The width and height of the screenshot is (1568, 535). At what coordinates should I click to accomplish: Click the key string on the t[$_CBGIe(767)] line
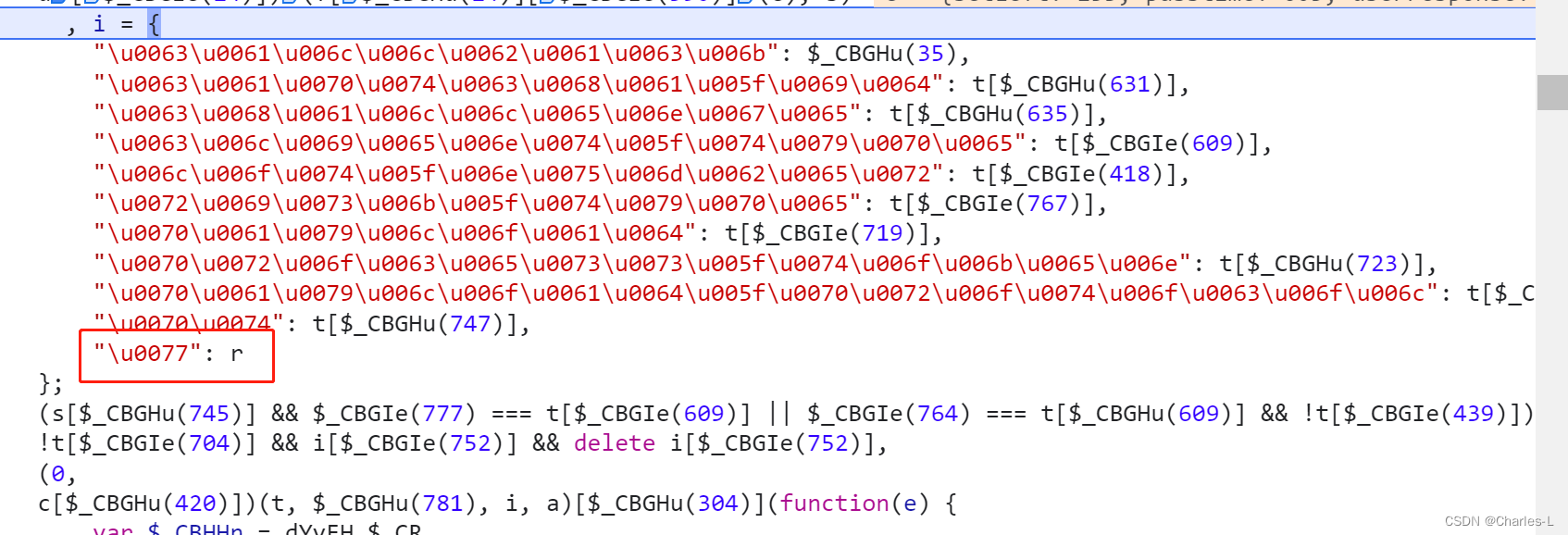click(x=477, y=204)
